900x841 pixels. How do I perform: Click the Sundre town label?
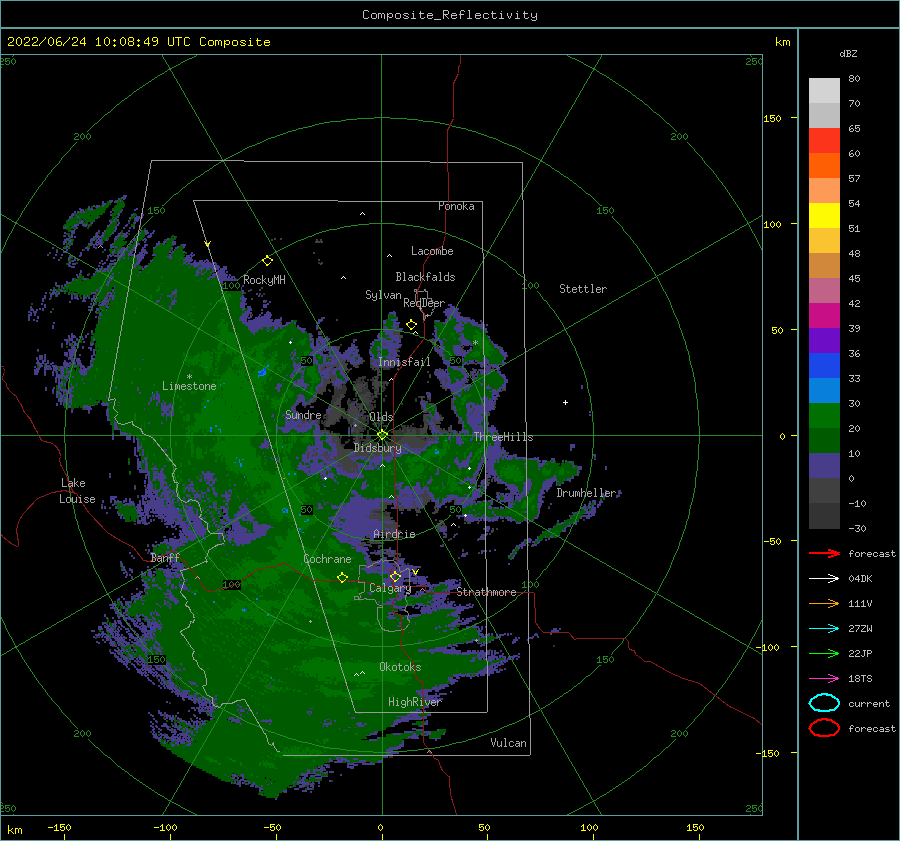click(303, 415)
